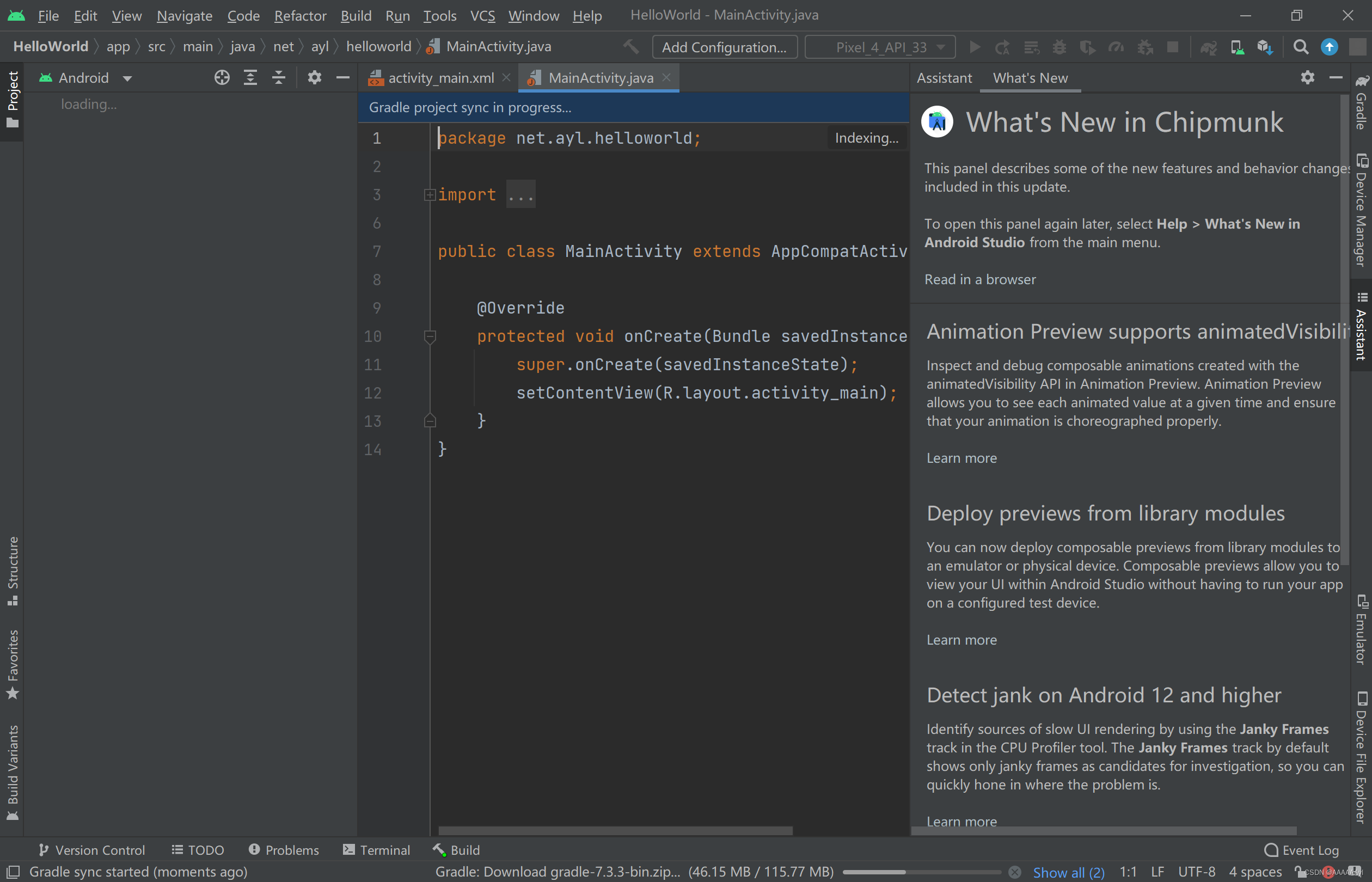The height and width of the screenshot is (882, 1372).
Task: Open the VCS menu
Action: click(482, 15)
